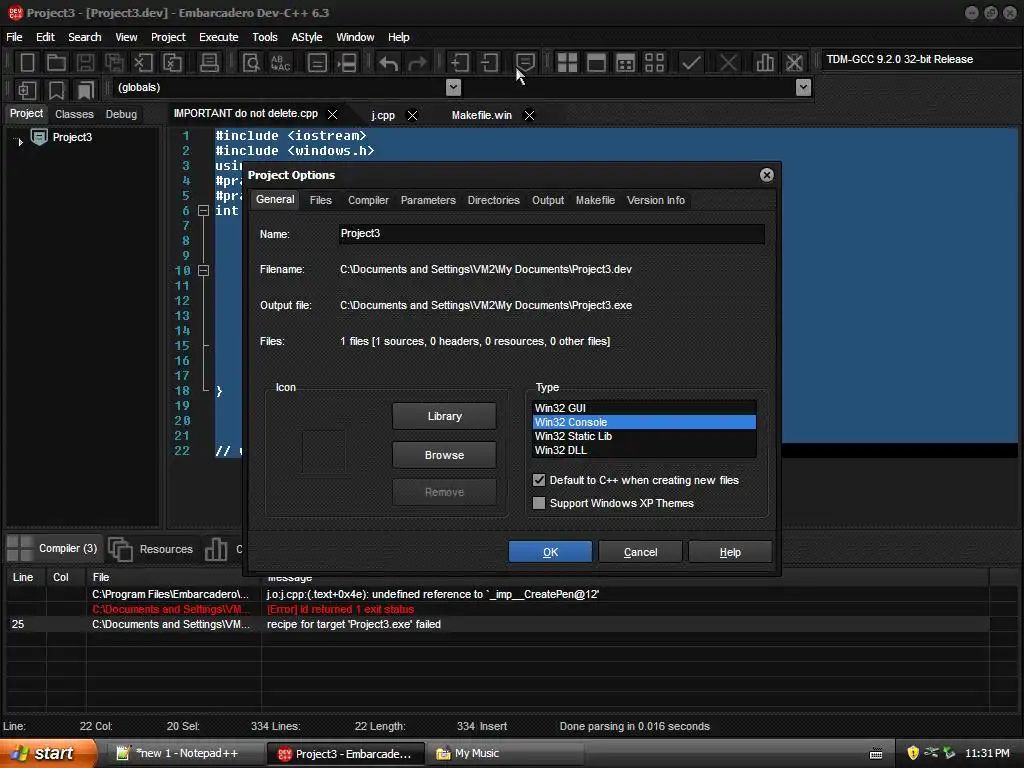The image size is (1024, 768).
Task: Open the Tools menu
Action: click(x=264, y=37)
